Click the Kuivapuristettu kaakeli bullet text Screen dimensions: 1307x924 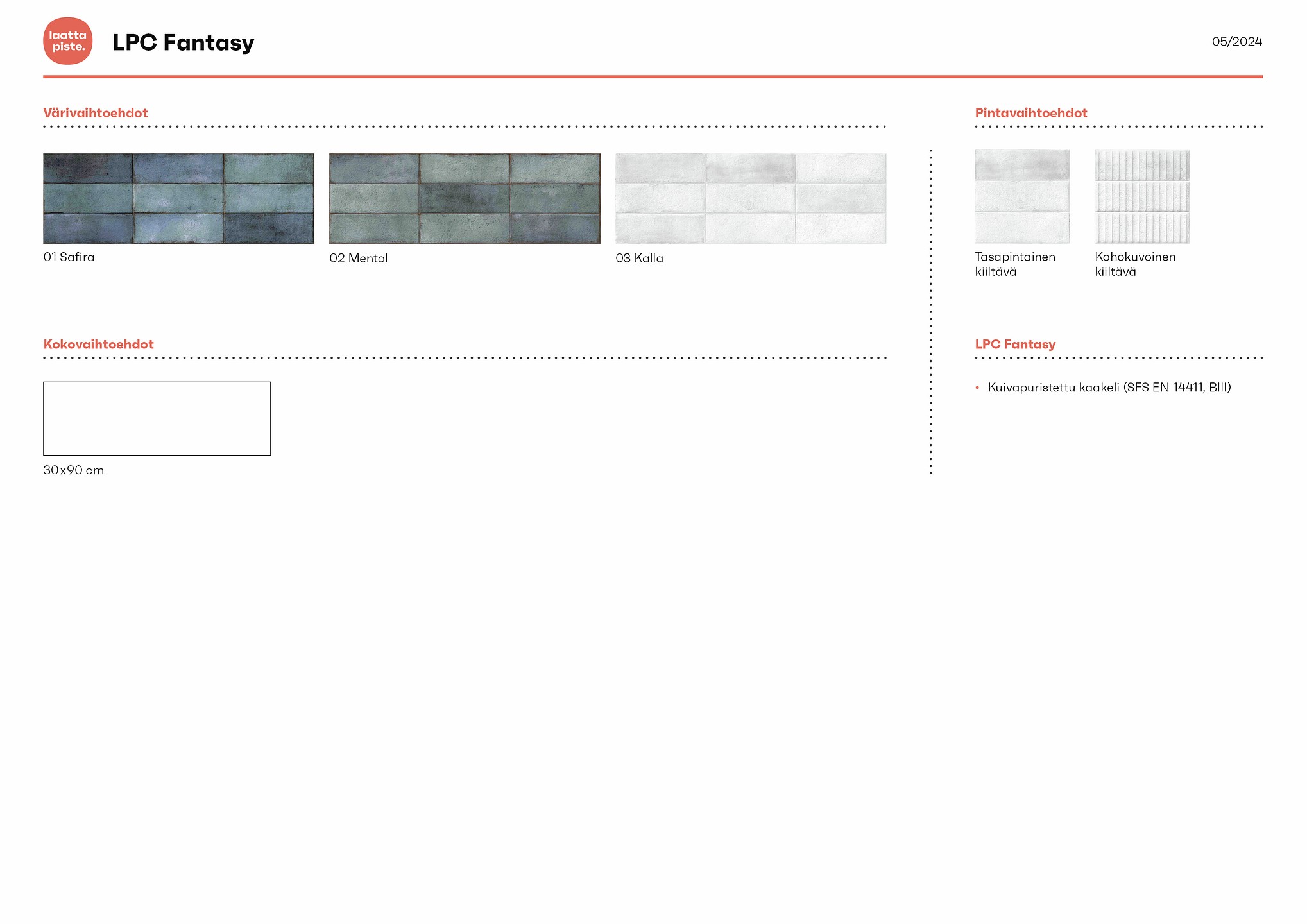(x=1109, y=388)
